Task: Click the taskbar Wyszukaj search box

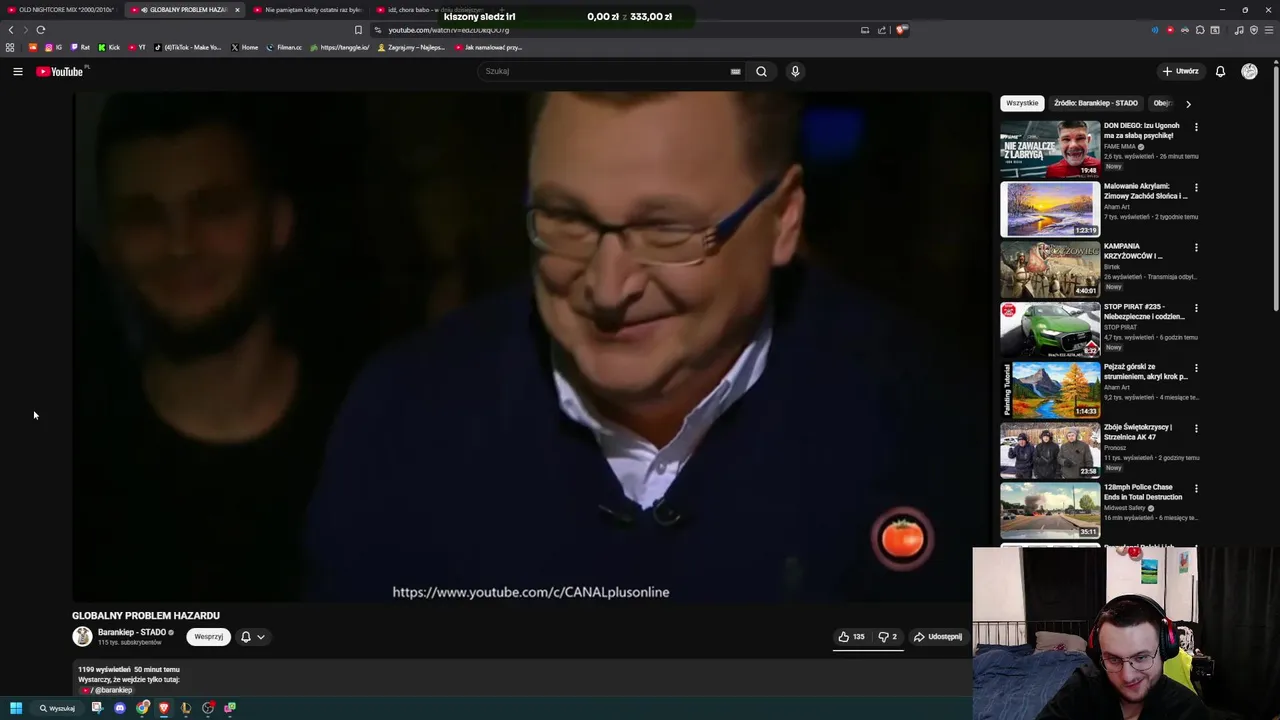Action: (58, 708)
